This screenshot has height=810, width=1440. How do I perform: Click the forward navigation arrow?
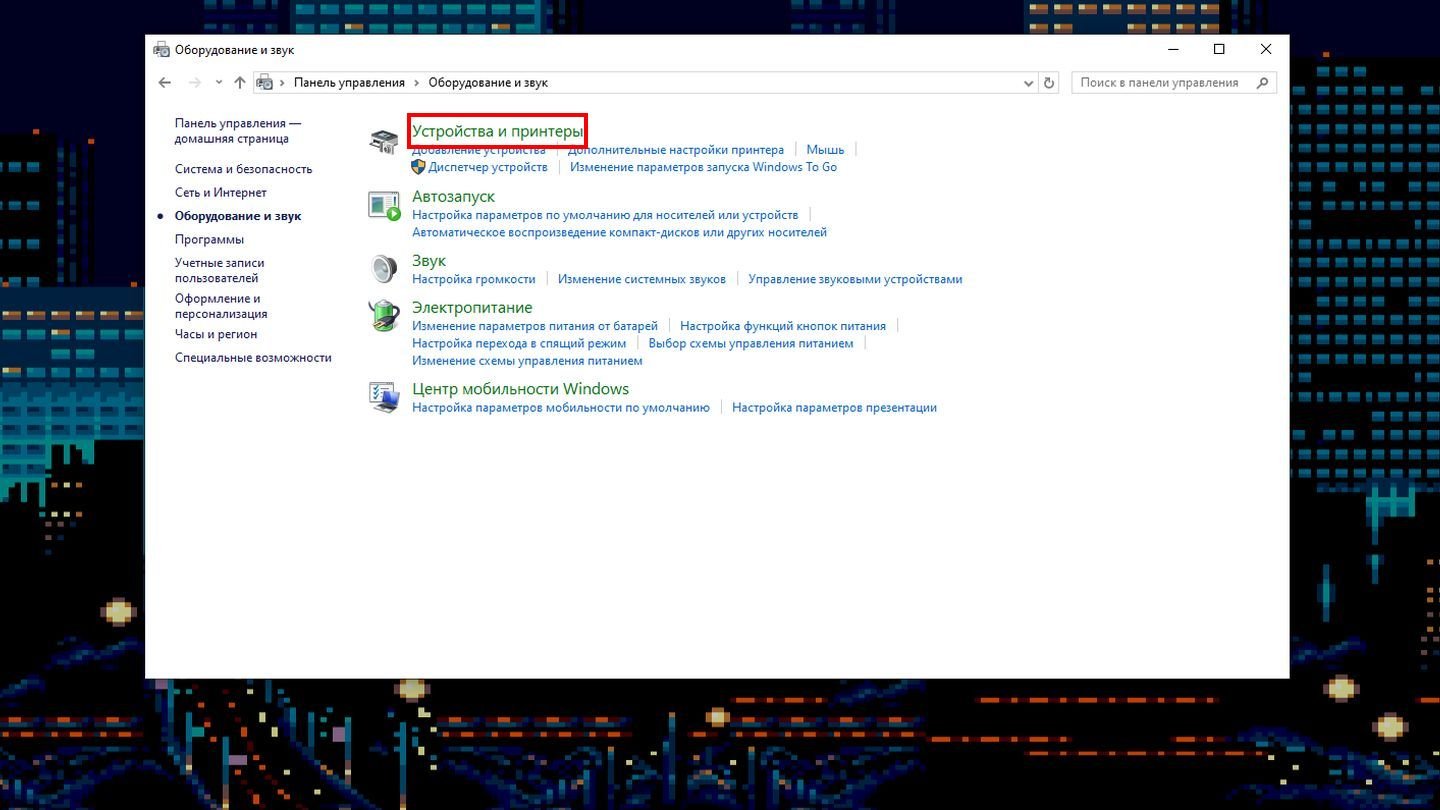pos(195,83)
